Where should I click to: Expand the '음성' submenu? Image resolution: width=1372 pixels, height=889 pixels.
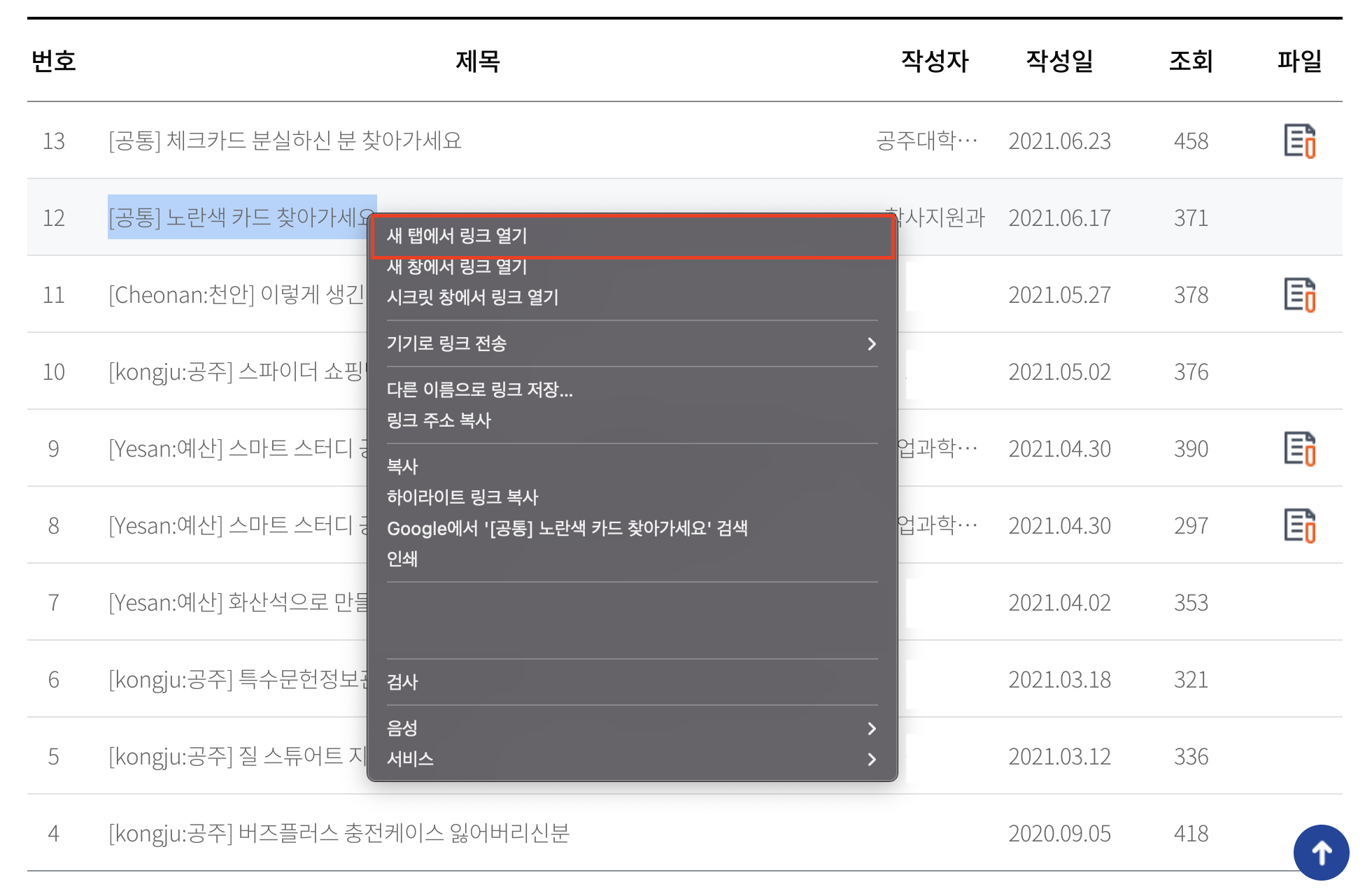(x=632, y=728)
